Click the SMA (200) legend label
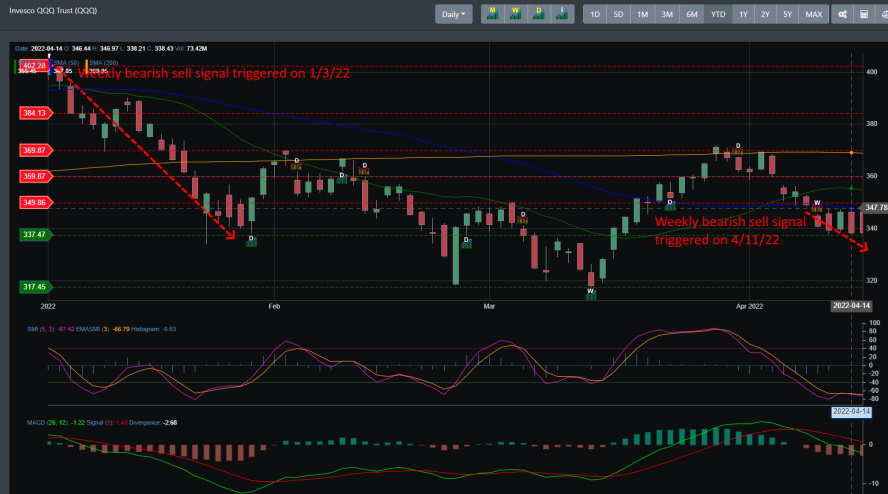Image resolution: width=888 pixels, height=494 pixels. (x=104, y=63)
